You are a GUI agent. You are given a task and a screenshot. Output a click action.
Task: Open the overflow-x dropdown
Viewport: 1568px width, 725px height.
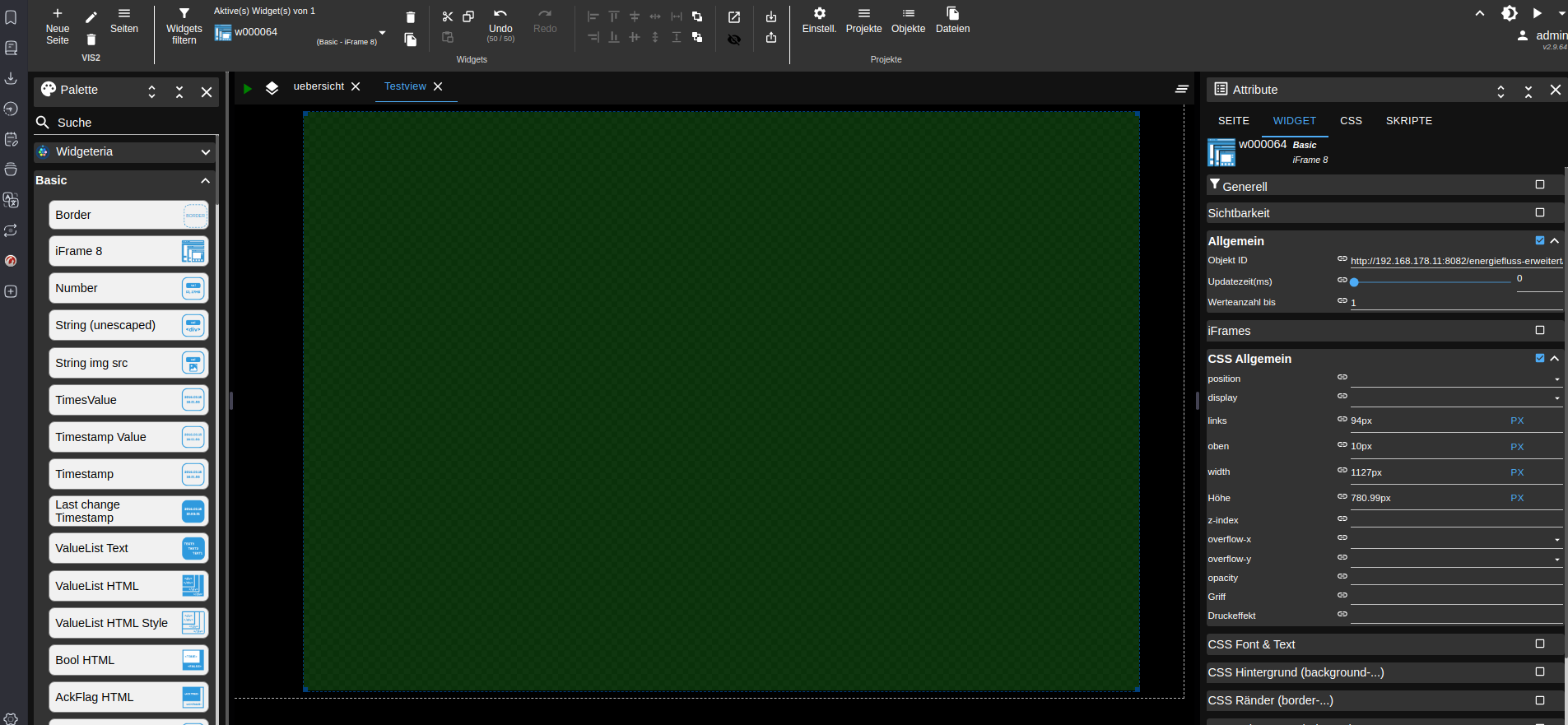1456,539
